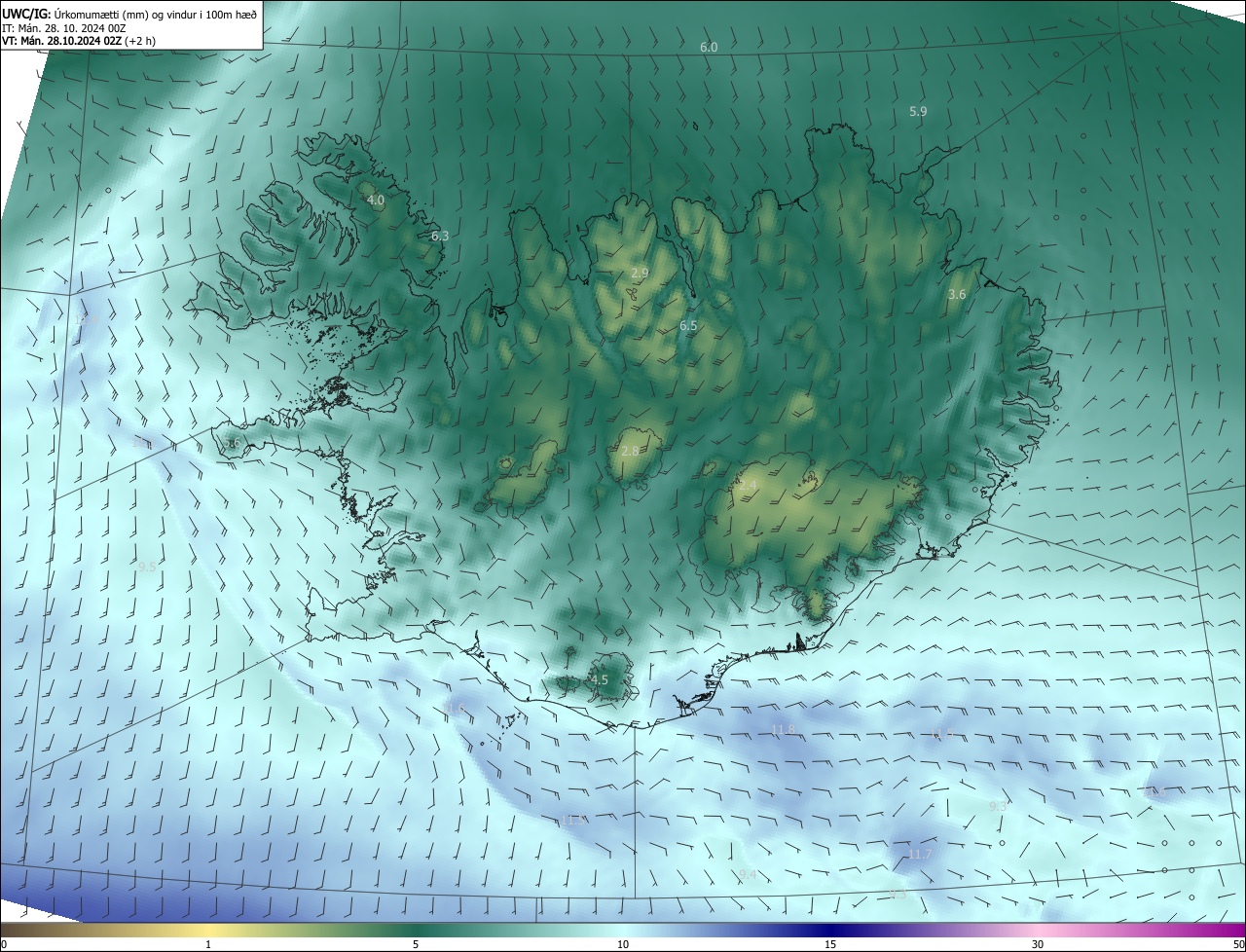1246x952 pixels.
Task: Select the 9.5 value in the western sea
Action: click(x=147, y=567)
